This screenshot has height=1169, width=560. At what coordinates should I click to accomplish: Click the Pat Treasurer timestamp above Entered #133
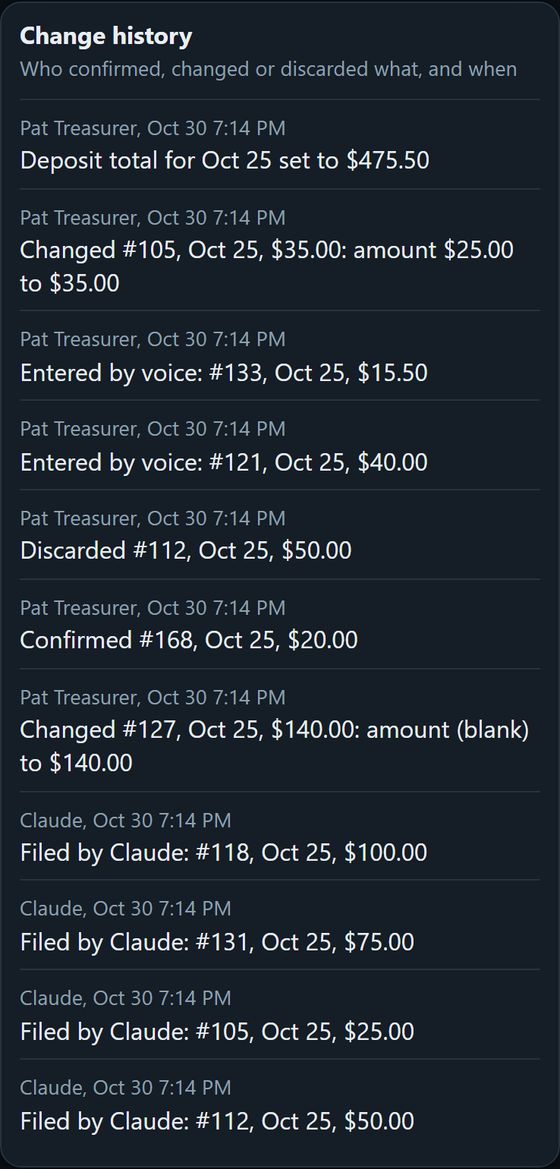(153, 339)
